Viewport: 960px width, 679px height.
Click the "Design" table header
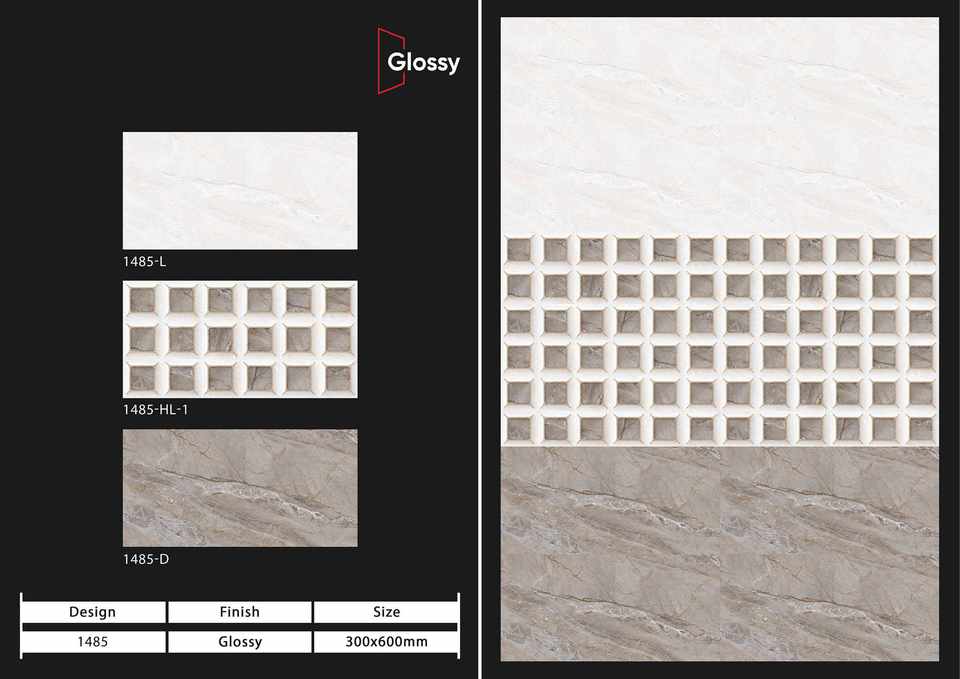[x=93, y=612]
